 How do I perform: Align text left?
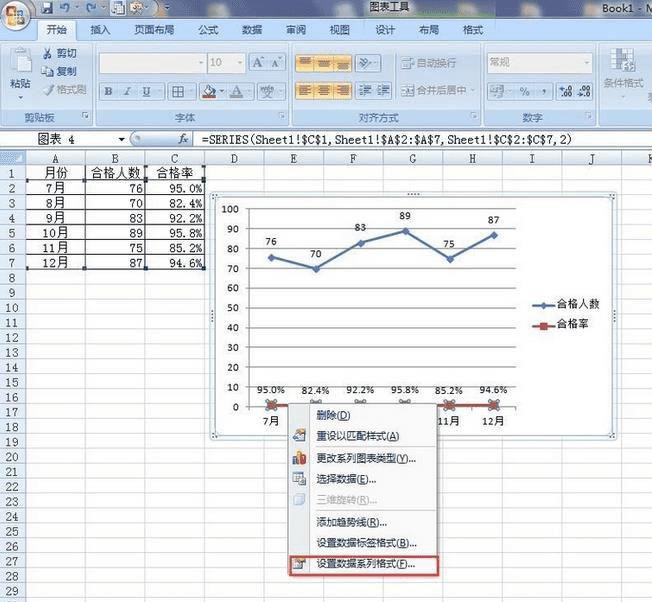305,91
